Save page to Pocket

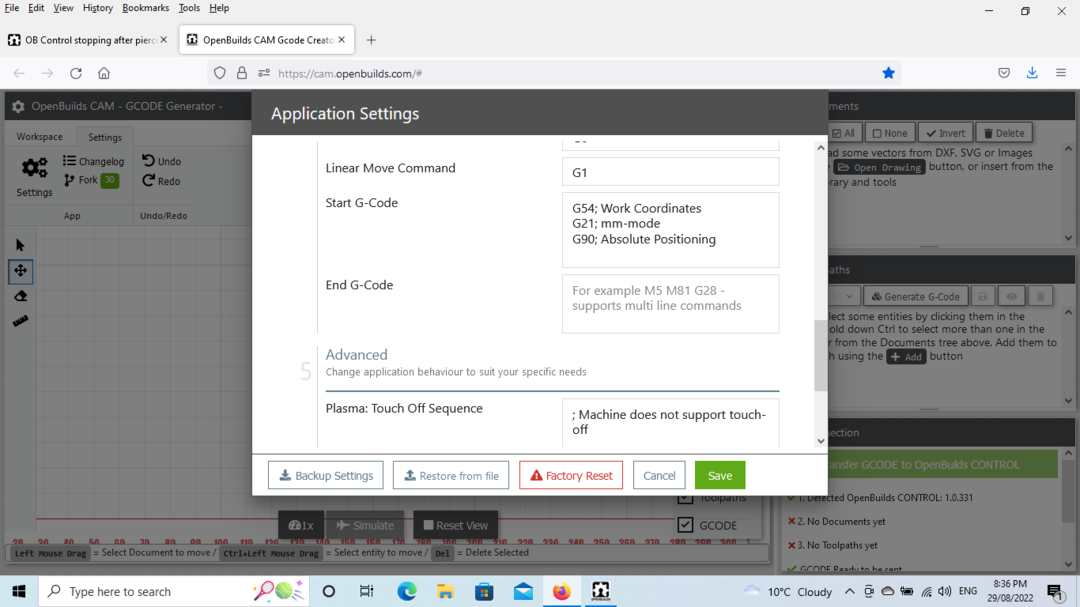click(x=1004, y=73)
